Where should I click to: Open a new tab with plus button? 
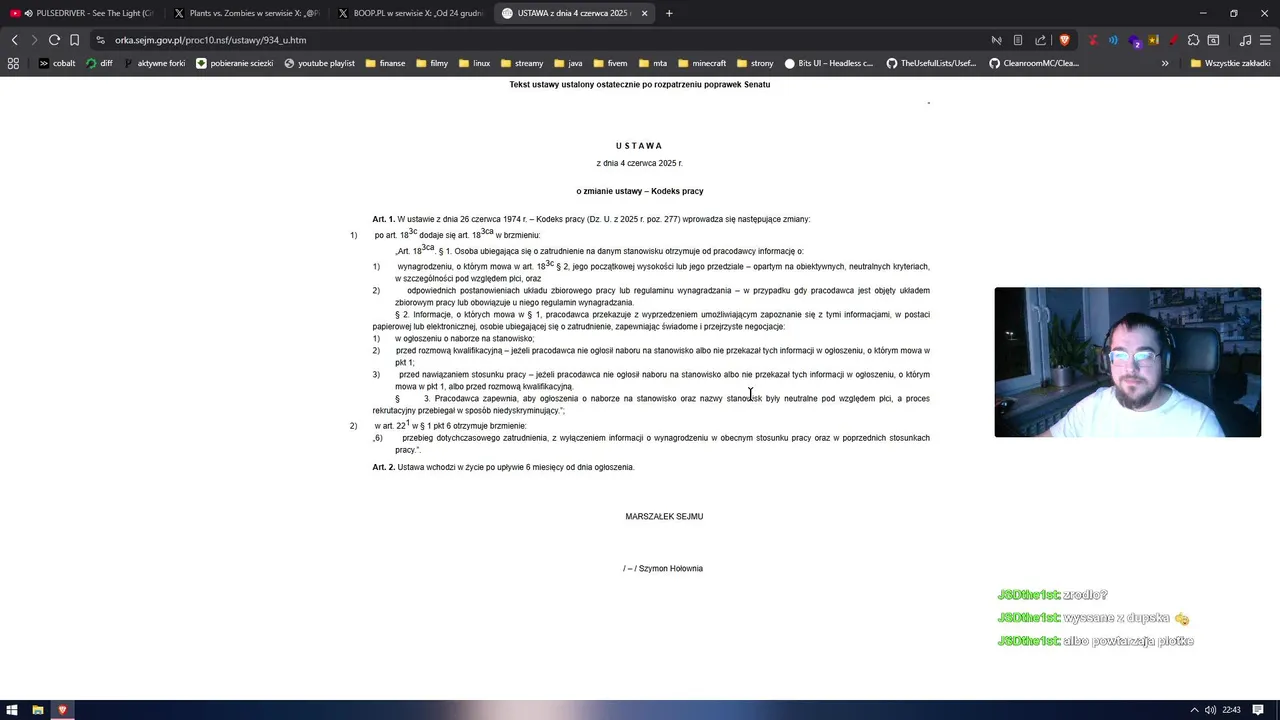click(x=669, y=13)
